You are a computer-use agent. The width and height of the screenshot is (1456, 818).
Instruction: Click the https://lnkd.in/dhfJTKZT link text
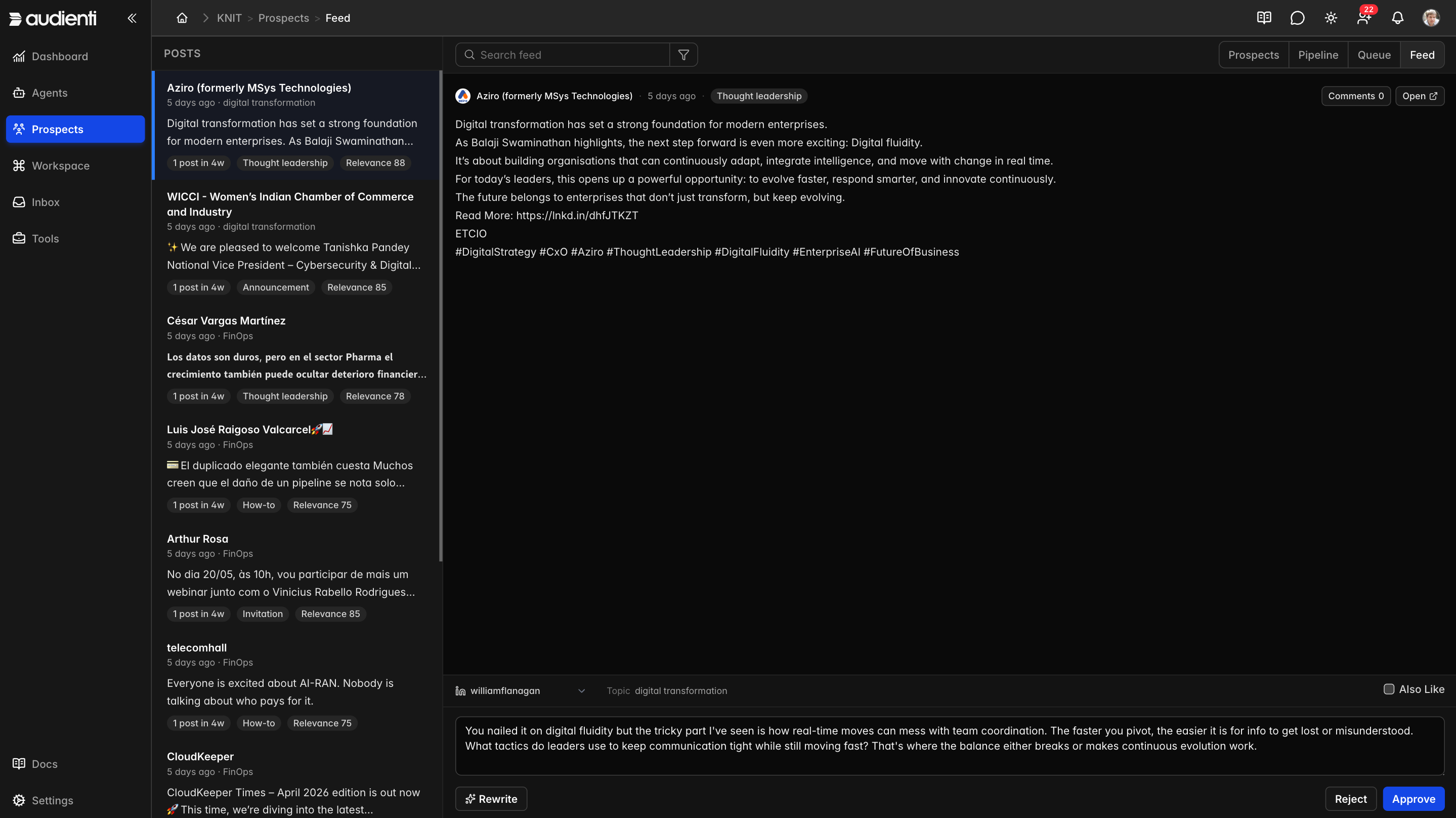point(577,216)
